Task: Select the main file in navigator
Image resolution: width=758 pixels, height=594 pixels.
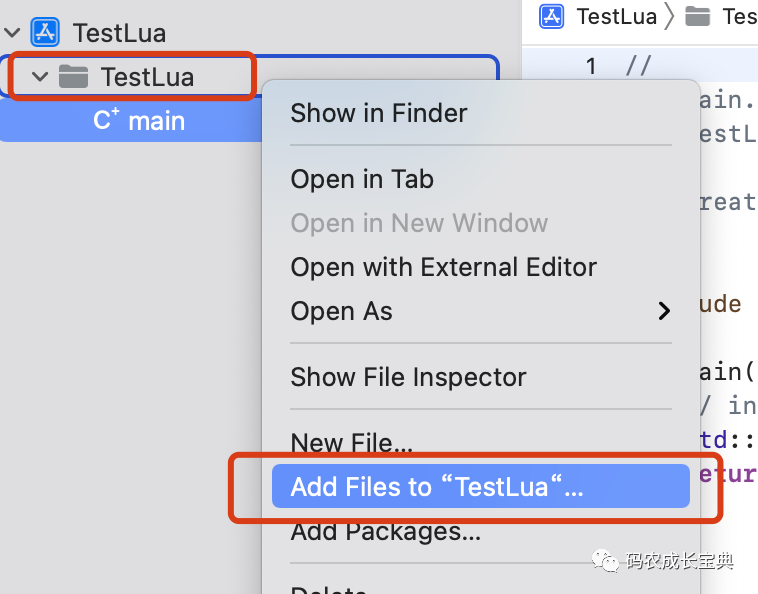Action: click(156, 121)
